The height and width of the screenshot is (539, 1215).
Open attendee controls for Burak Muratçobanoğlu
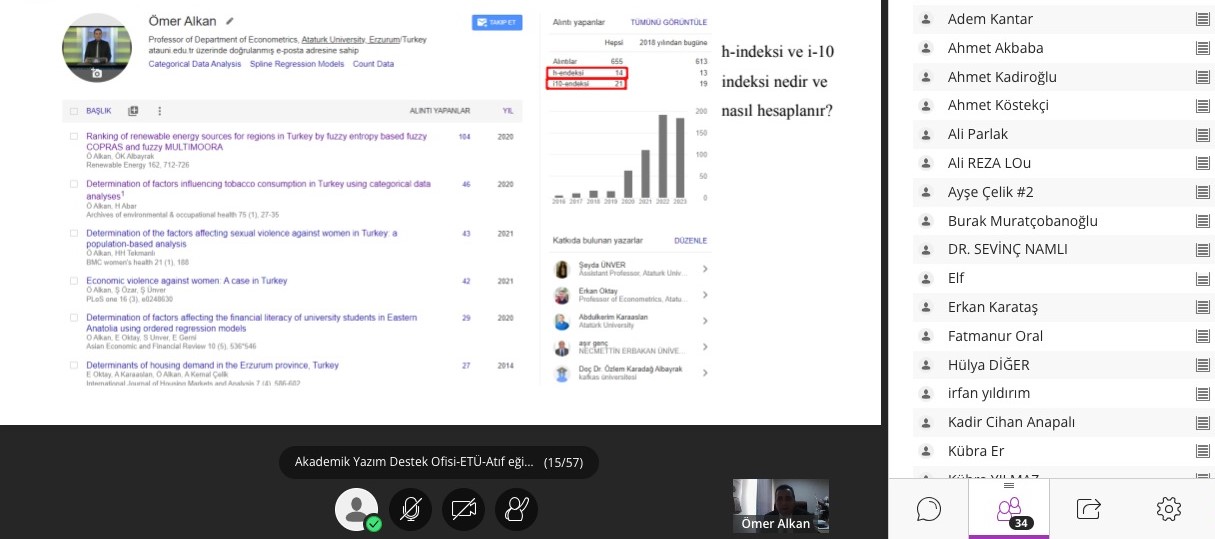[1201, 221]
